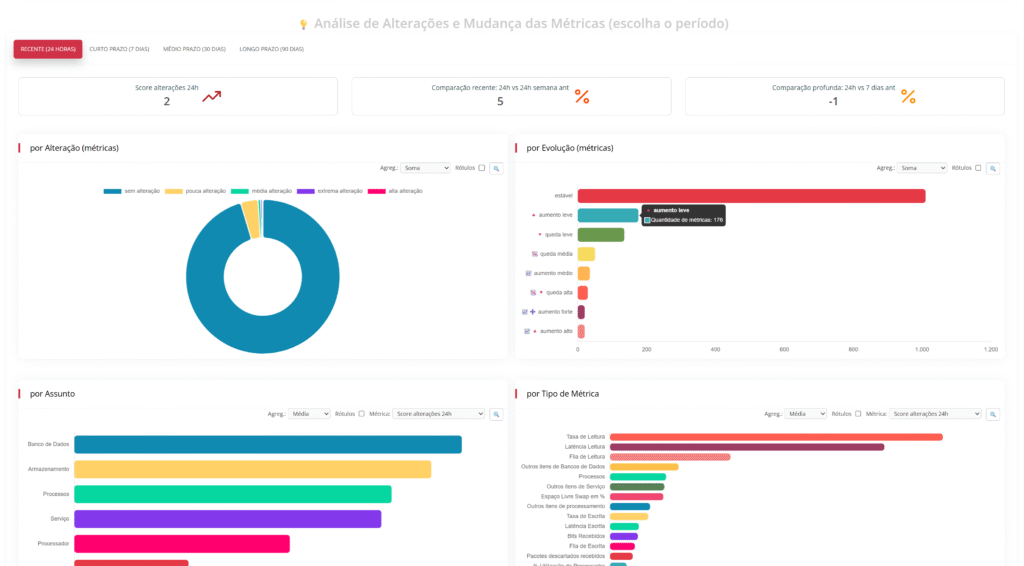Click percent icon on Comparação profunda card
The height and width of the screenshot is (566, 1024).
pyautogui.click(x=908, y=97)
